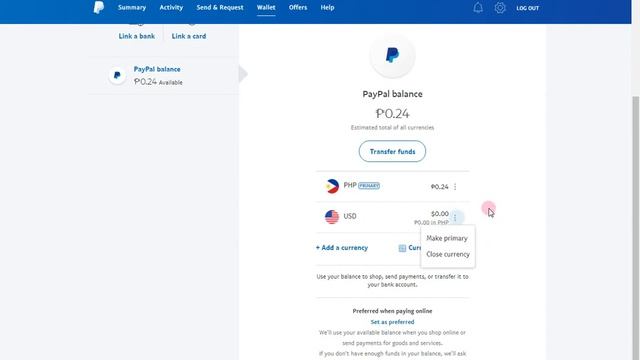The image size is (640, 360).
Task: Select PayPal balance entry in sidebar
Action: pyautogui.click(x=163, y=75)
